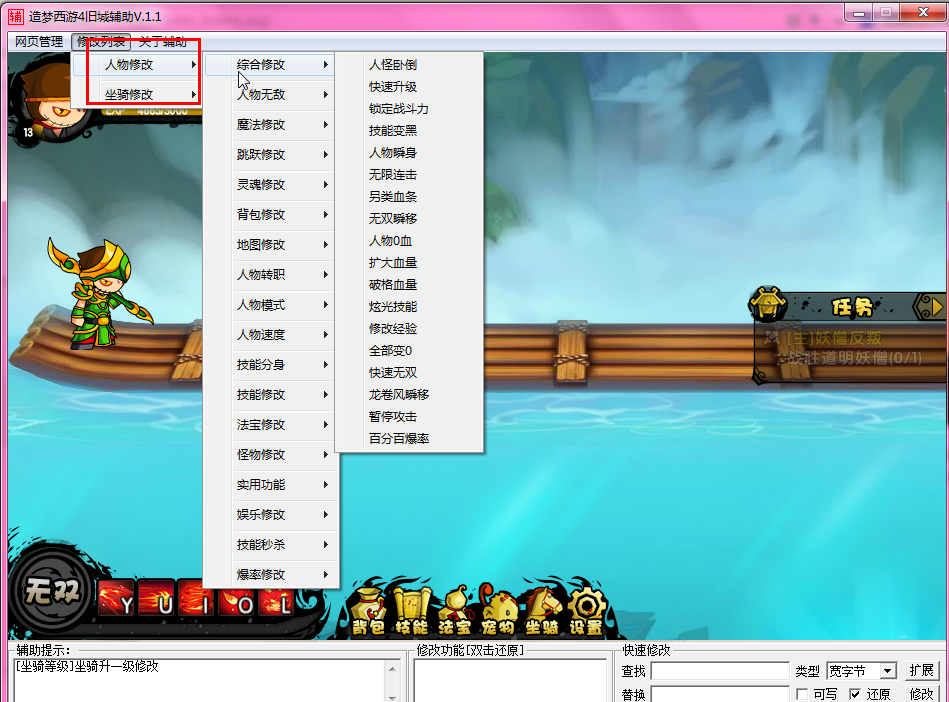Image resolution: width=949 pixels, height=702 pixels.
Task: Activate the Y skill slot
Action: [x=116, y=598]
